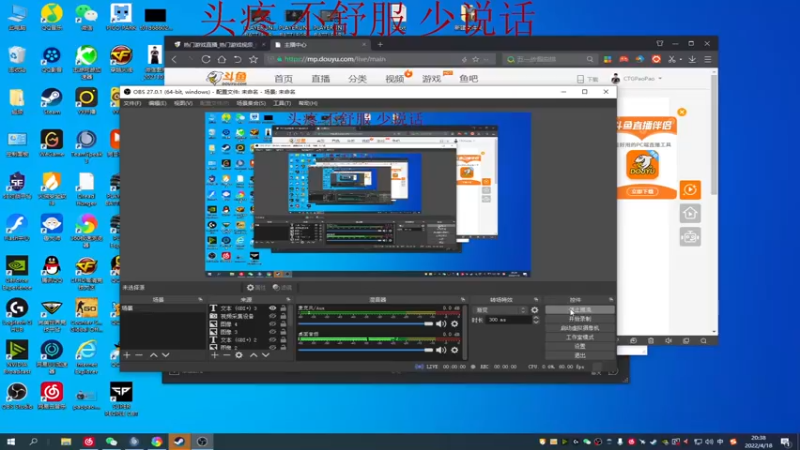Open browser hamburger menu icon
800x450 pixels.
pyautogui.click(x=708, y=59)
